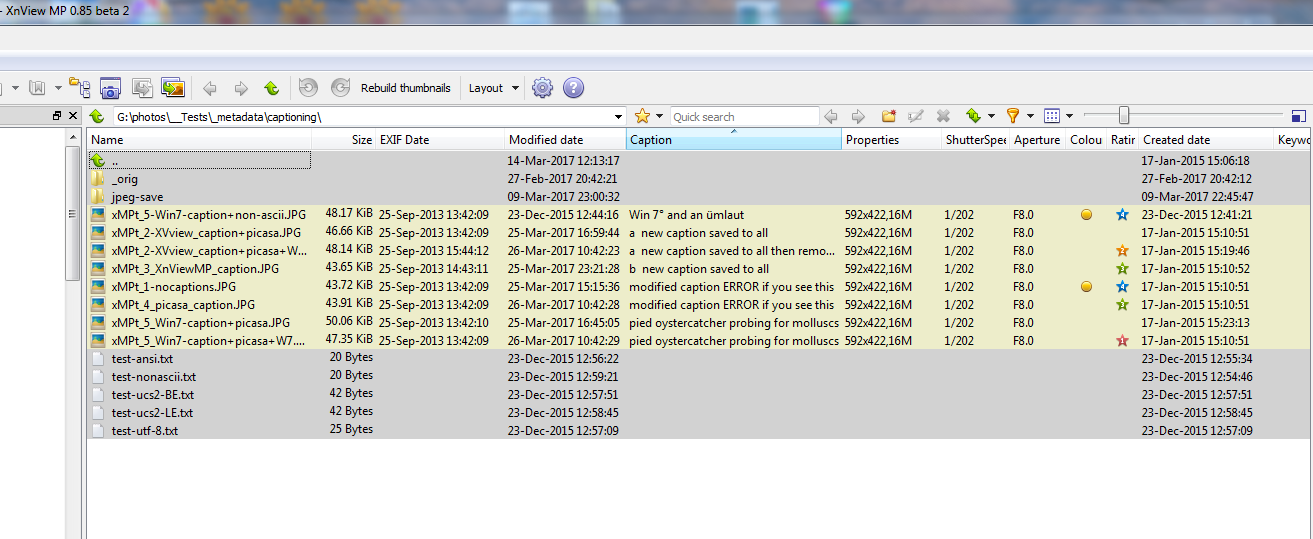Launch the slideshow picture icon
The image size is (1313, 539).
(x=173, y=88)
